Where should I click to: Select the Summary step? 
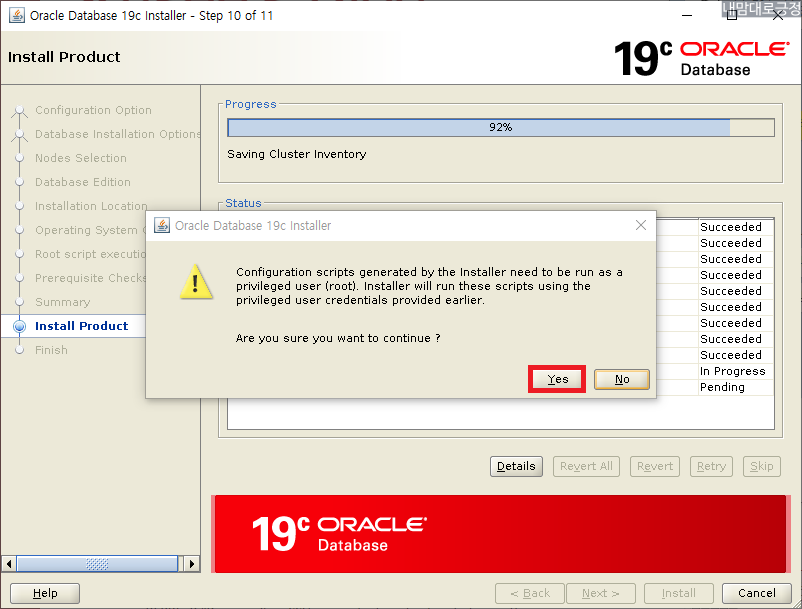tap(62, 302)
